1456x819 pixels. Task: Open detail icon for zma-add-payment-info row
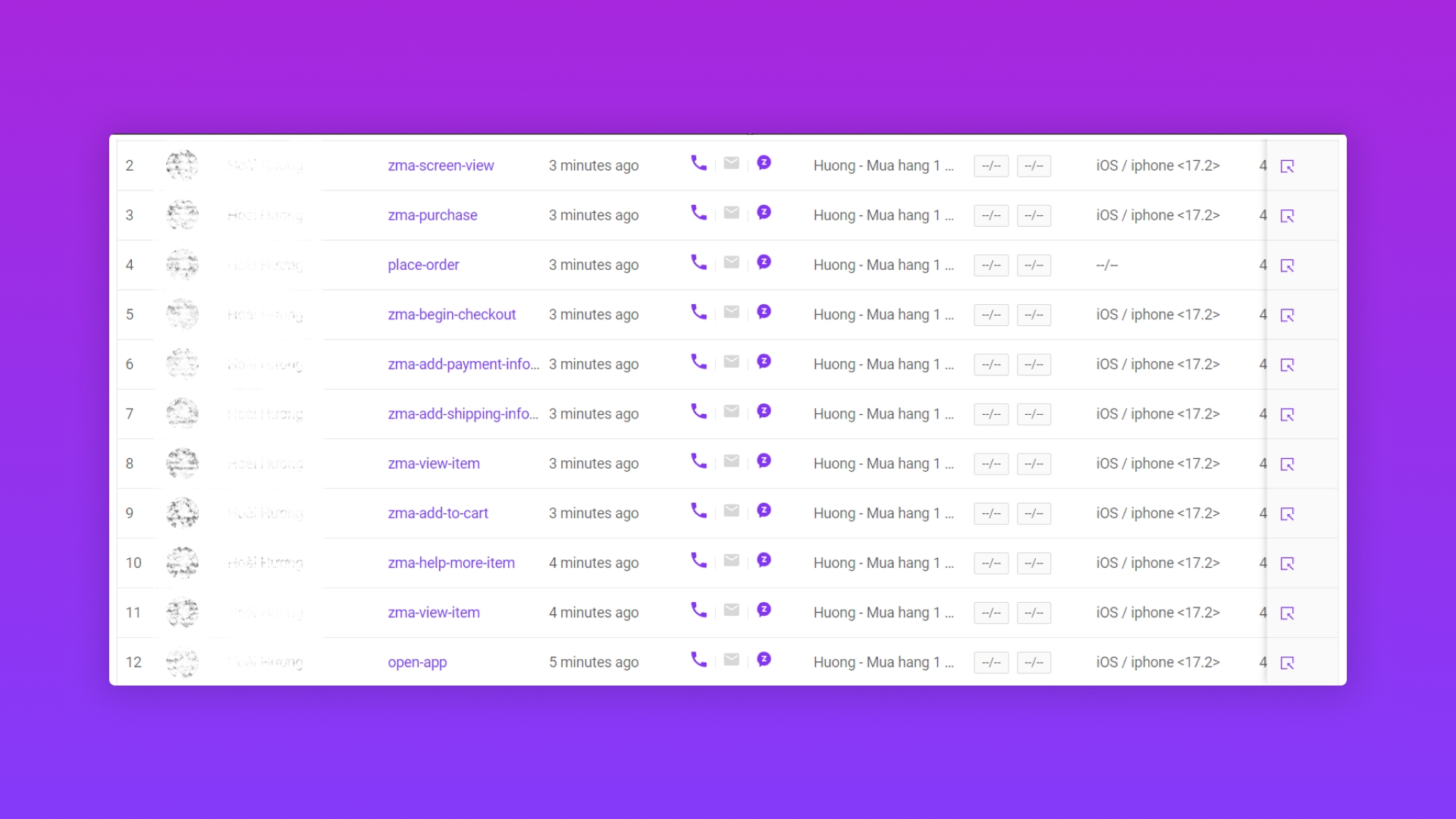[1287, 365]
